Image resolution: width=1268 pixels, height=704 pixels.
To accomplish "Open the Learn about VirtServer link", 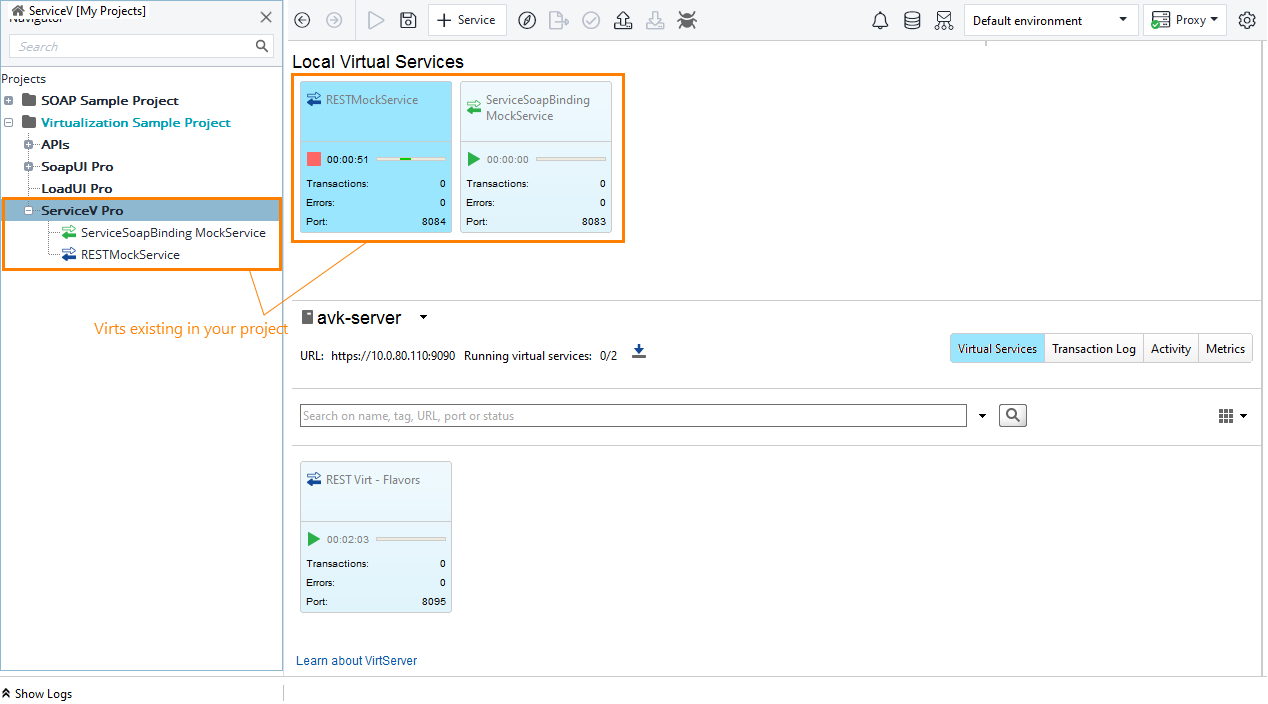I will (356, 661).
